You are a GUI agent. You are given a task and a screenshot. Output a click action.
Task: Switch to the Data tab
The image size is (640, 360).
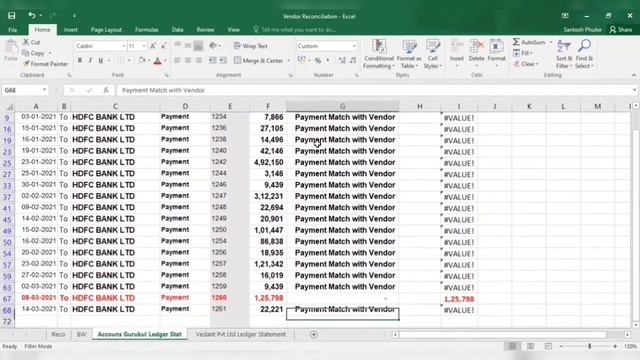click(x=177, y=30)
